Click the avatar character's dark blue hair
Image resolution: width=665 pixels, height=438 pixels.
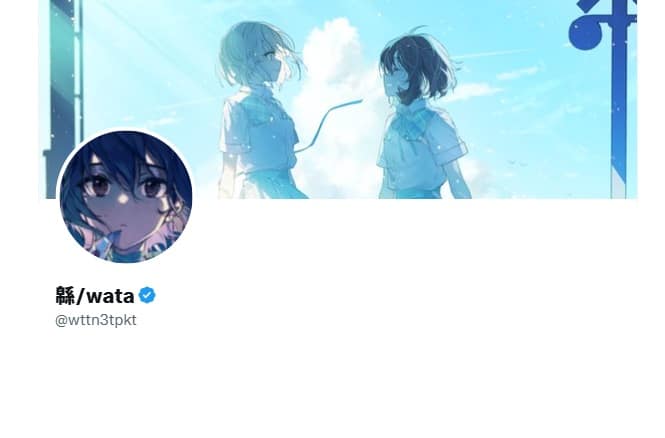tap(127, 155)
